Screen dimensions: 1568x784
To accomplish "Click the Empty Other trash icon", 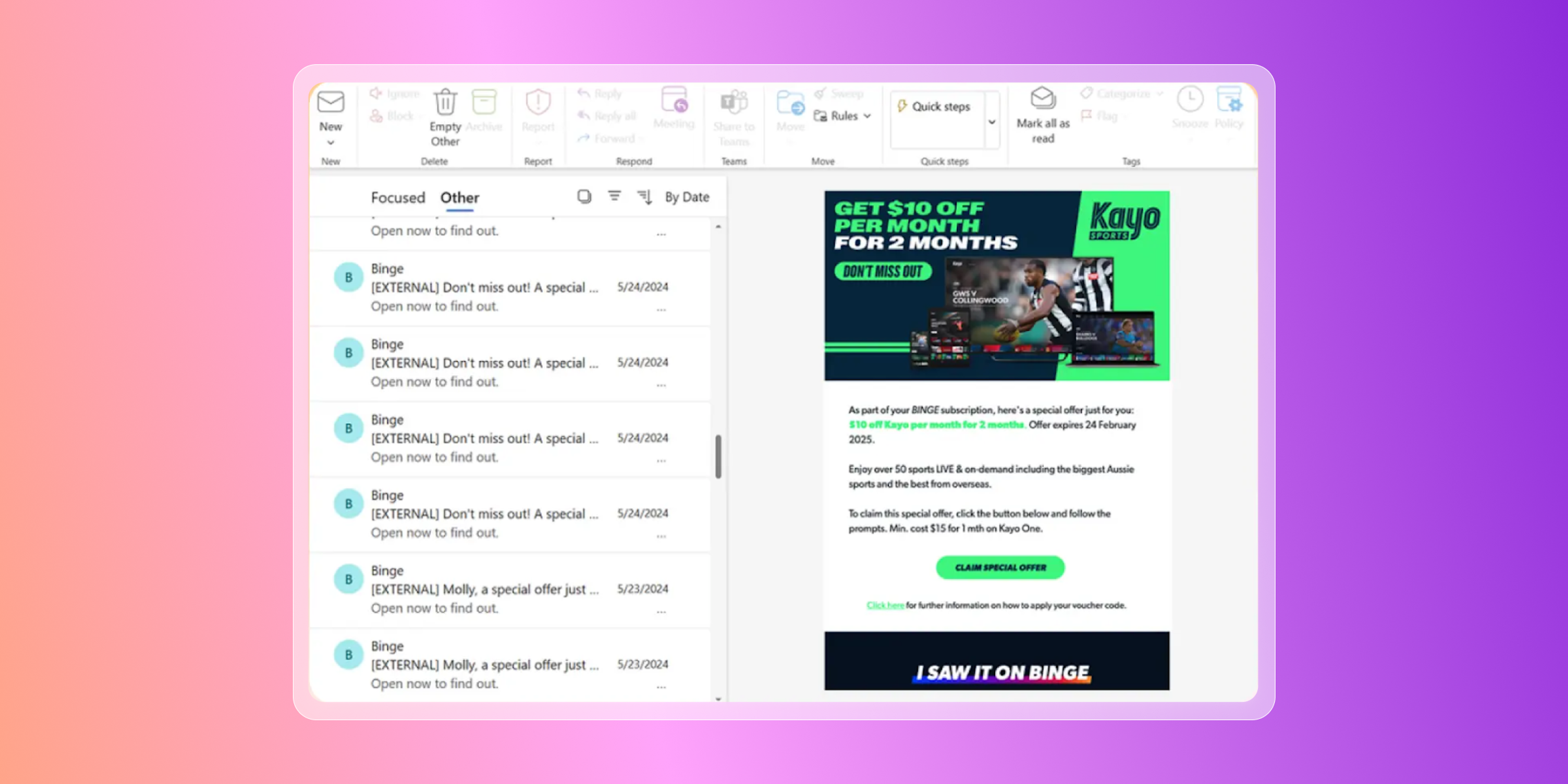I will point(445,102).
